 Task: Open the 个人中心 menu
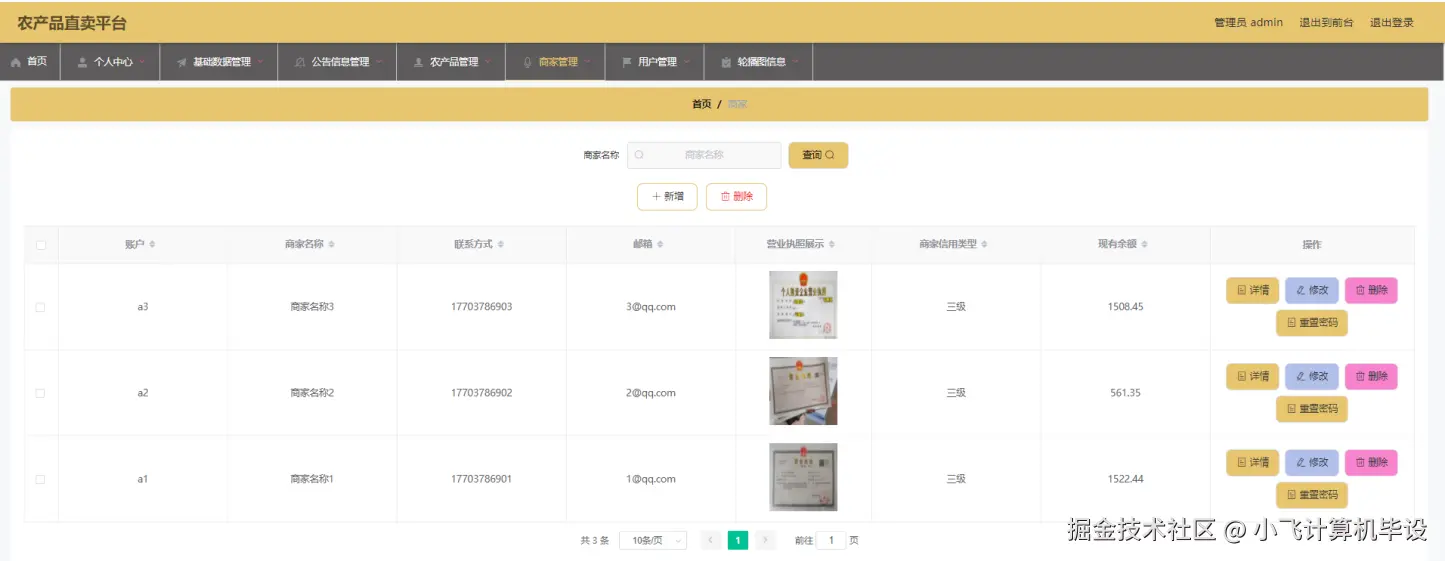click(x=110, y=62)
